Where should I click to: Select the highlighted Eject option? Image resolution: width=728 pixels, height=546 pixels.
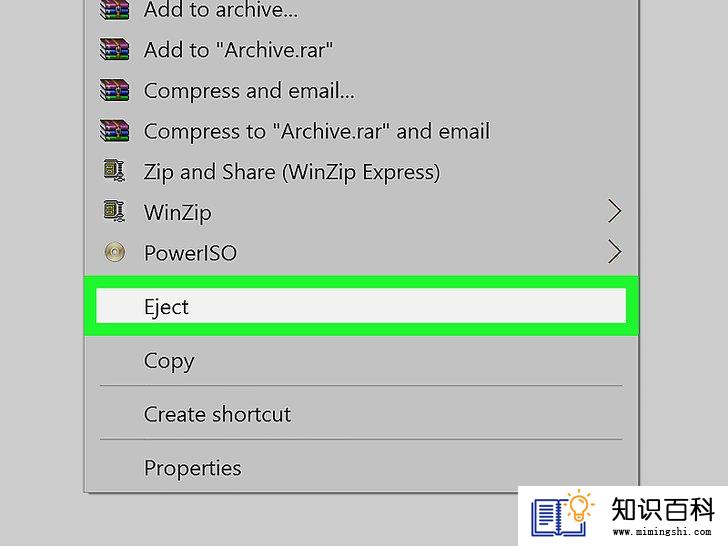coord(361,306)
